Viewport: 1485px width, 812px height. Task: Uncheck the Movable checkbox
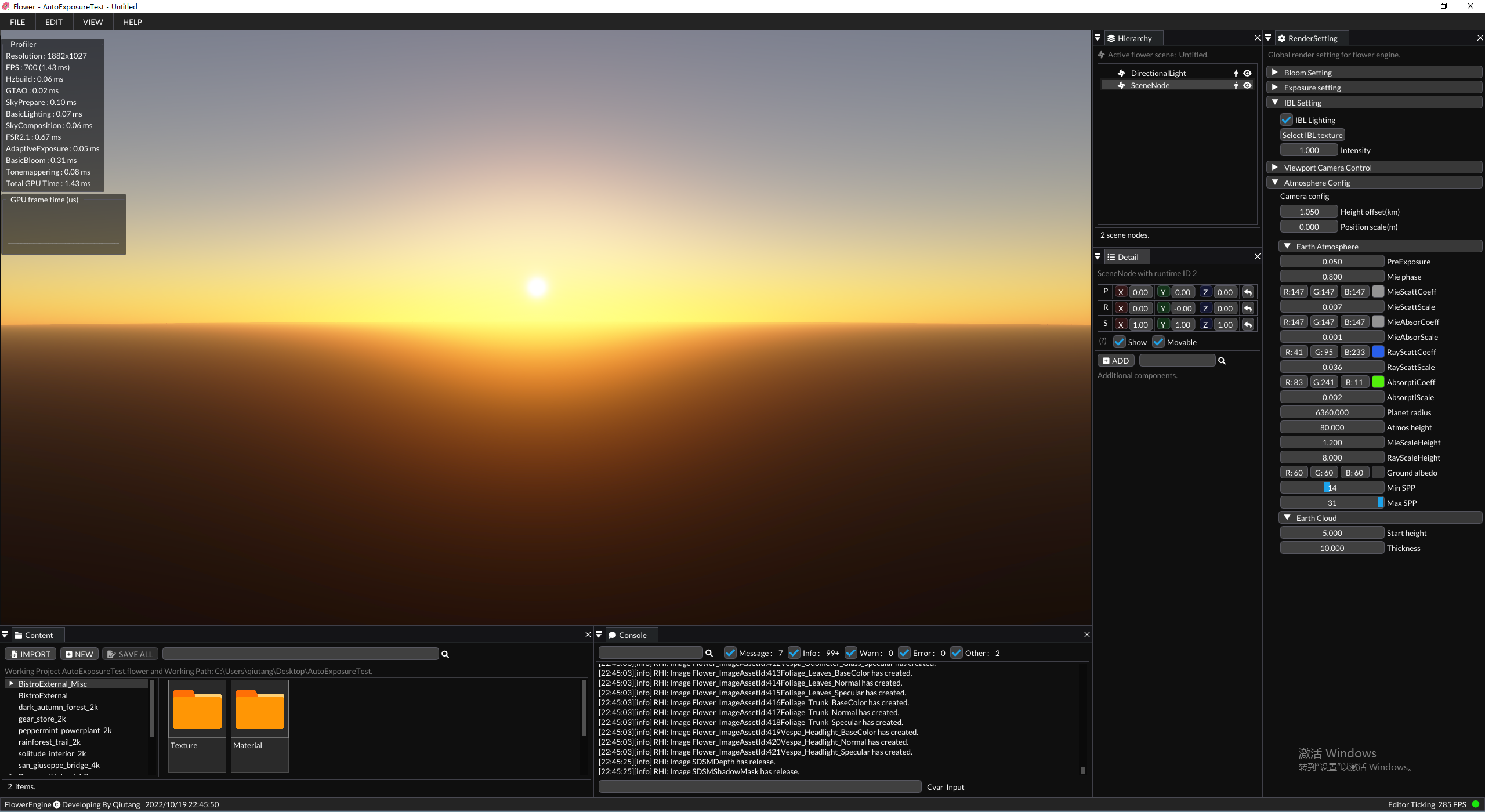(1158, 342)
